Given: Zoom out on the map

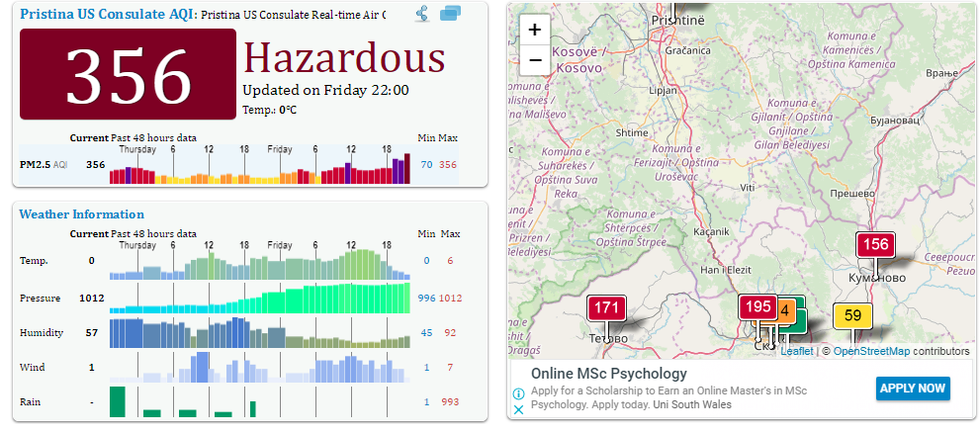Looking at the screenshot, I should 535,60.
